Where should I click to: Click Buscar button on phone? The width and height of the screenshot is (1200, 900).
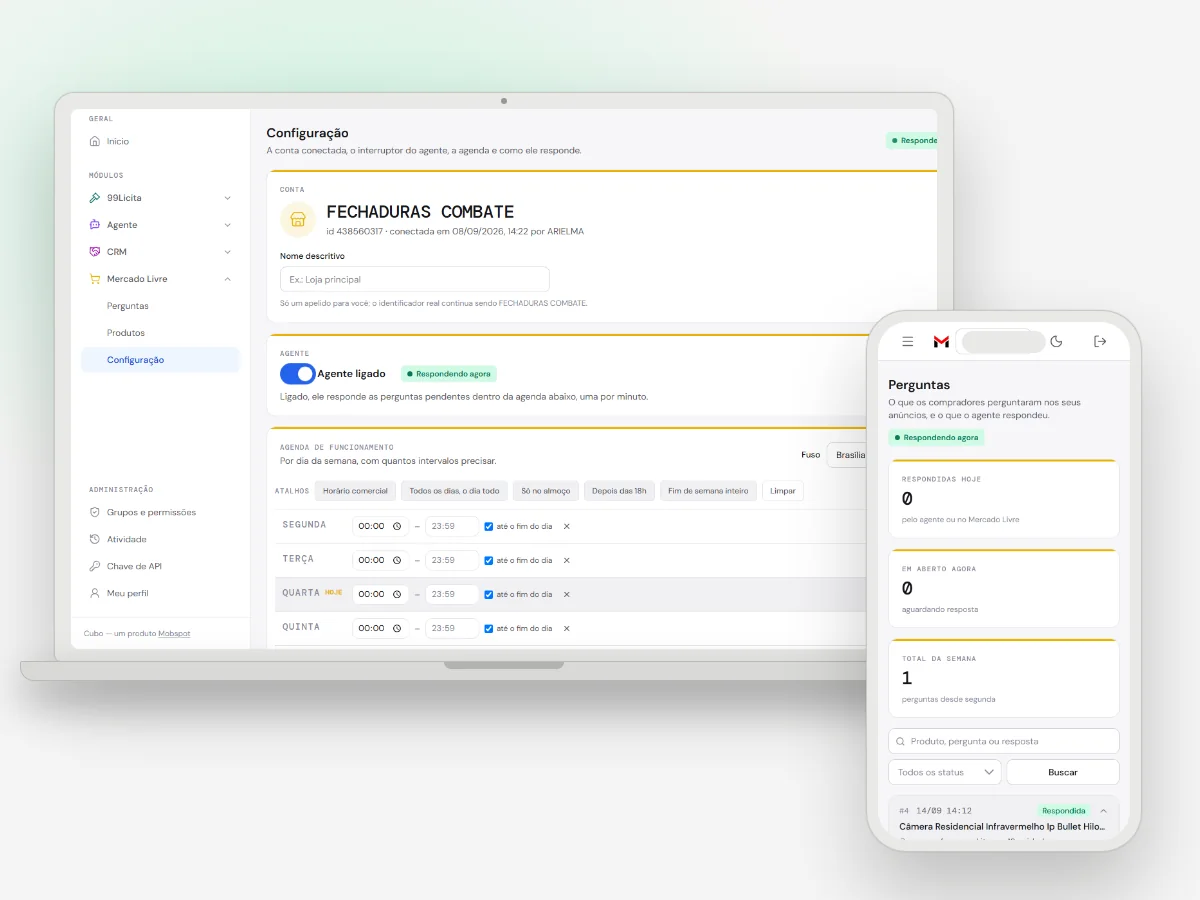pos(1063,772)
